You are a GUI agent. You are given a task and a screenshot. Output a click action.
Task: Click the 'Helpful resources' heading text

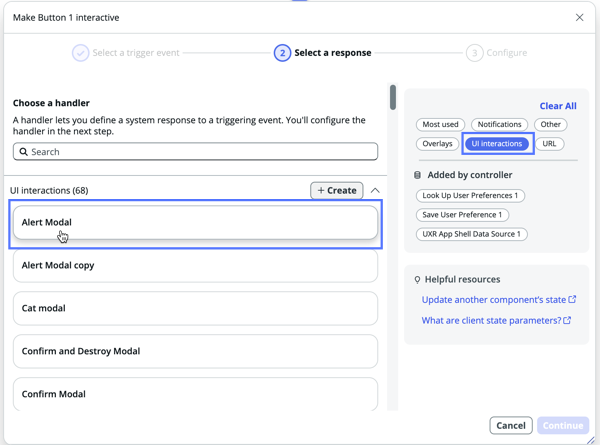[x=462, y=280]
